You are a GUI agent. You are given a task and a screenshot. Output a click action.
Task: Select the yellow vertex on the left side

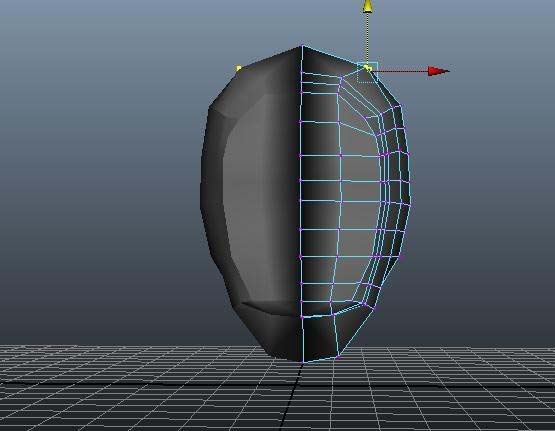tap(239, 68)
